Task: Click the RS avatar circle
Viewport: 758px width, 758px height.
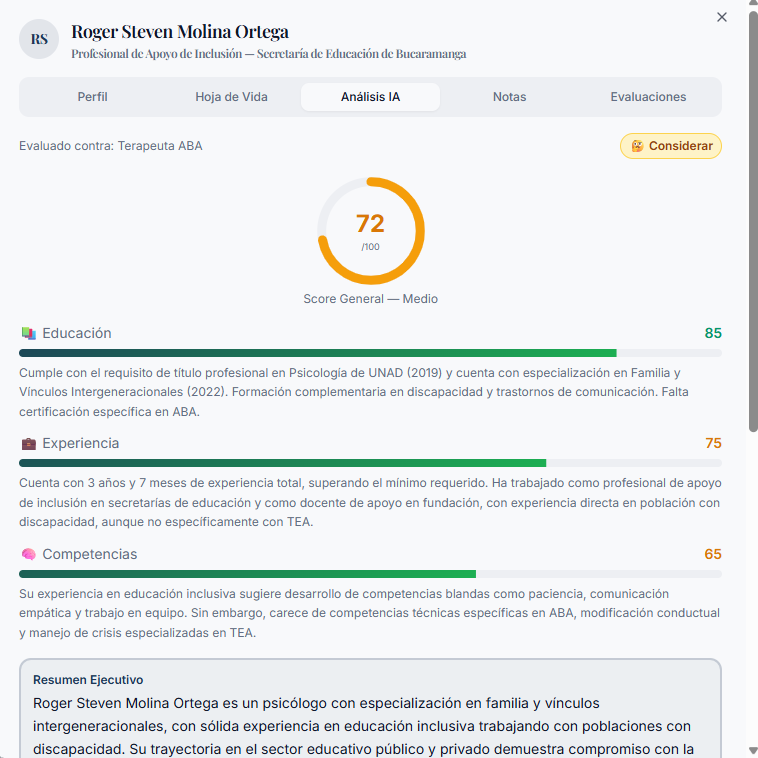Action: [x=39, y=39]
